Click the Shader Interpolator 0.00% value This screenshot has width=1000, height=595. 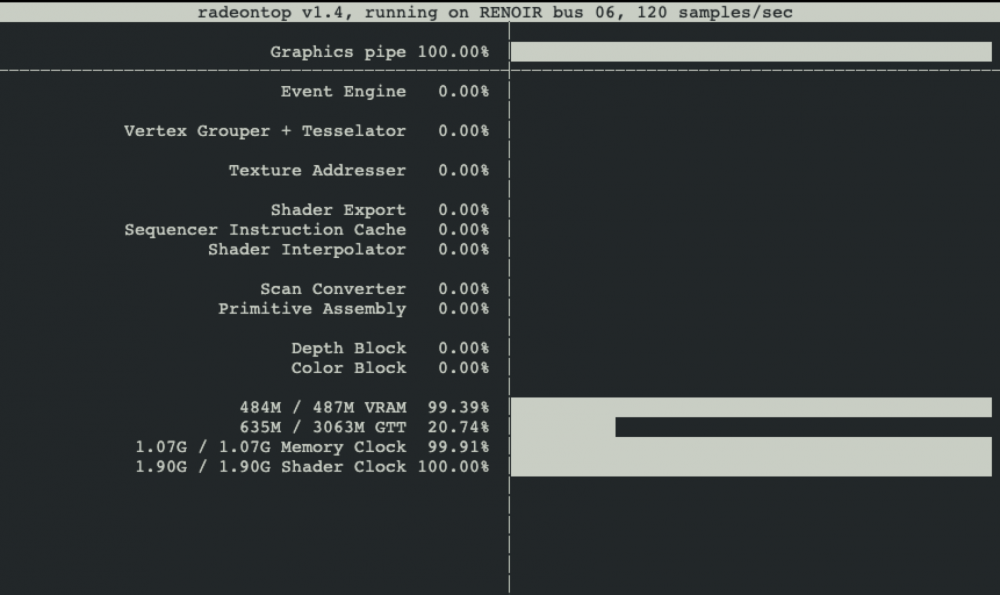[464, 249]
